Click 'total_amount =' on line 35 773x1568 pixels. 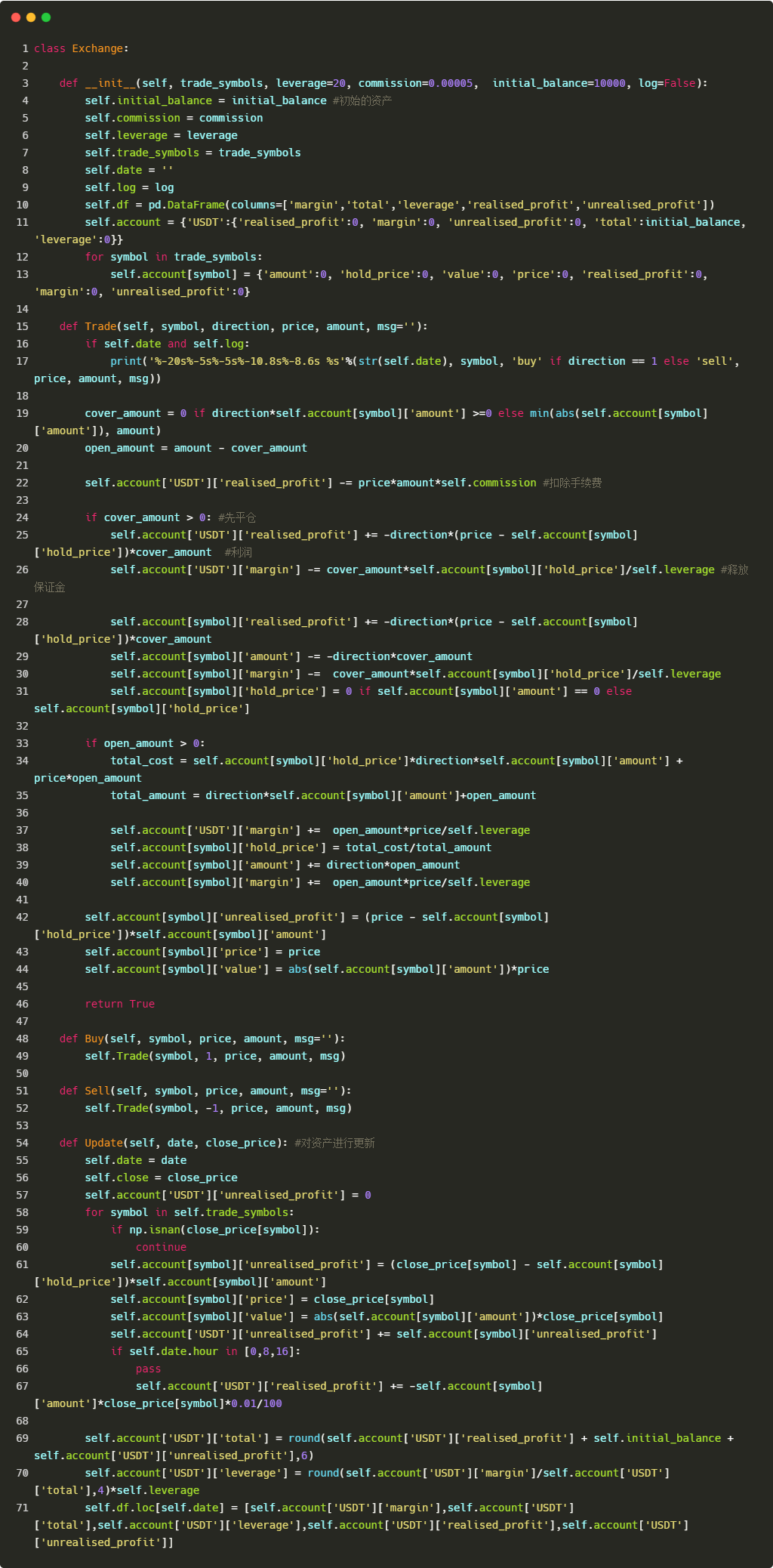click(x=155, y=795)
